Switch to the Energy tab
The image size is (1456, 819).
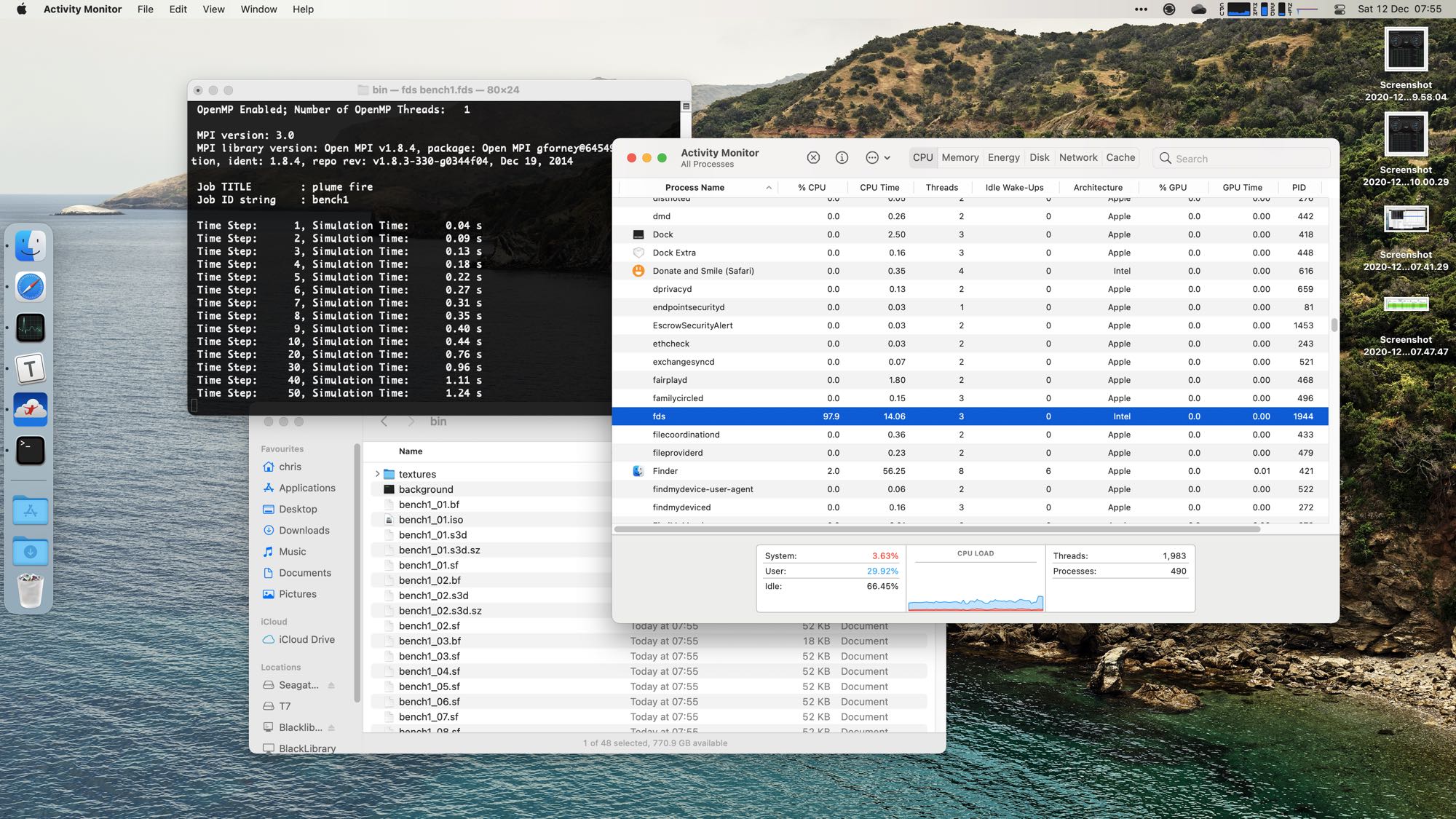tap(1003, 157)
